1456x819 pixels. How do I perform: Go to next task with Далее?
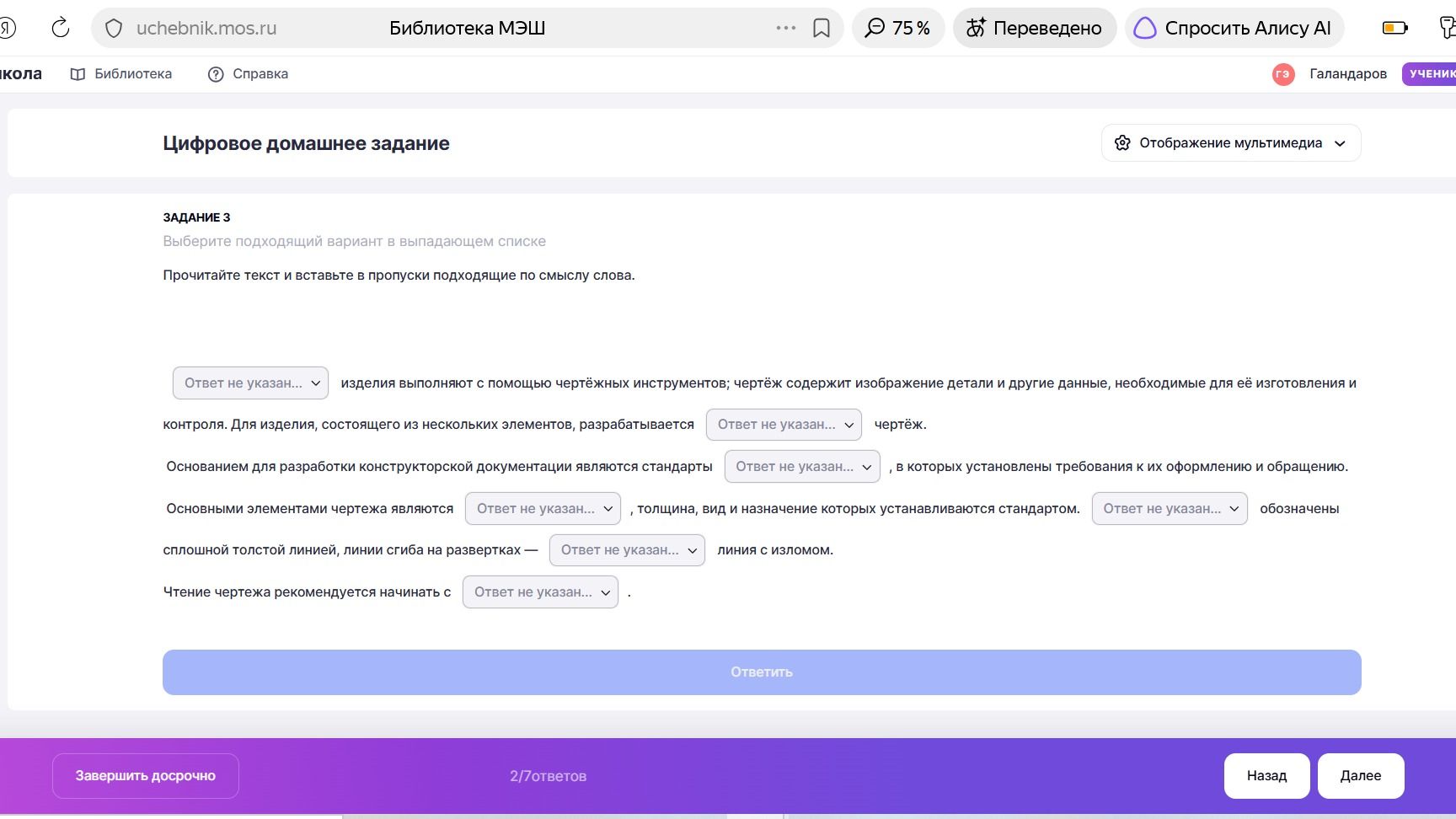pos(1361,776)
